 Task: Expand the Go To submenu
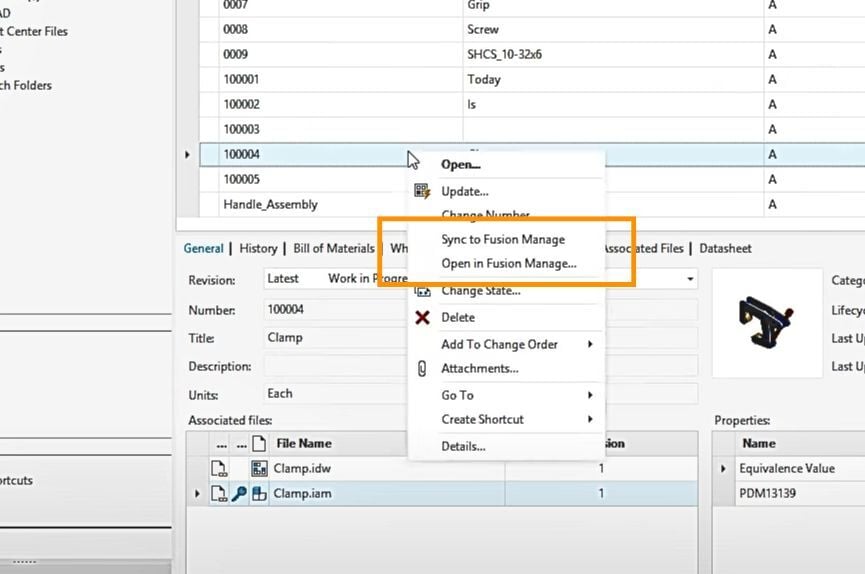click(590, 395)
